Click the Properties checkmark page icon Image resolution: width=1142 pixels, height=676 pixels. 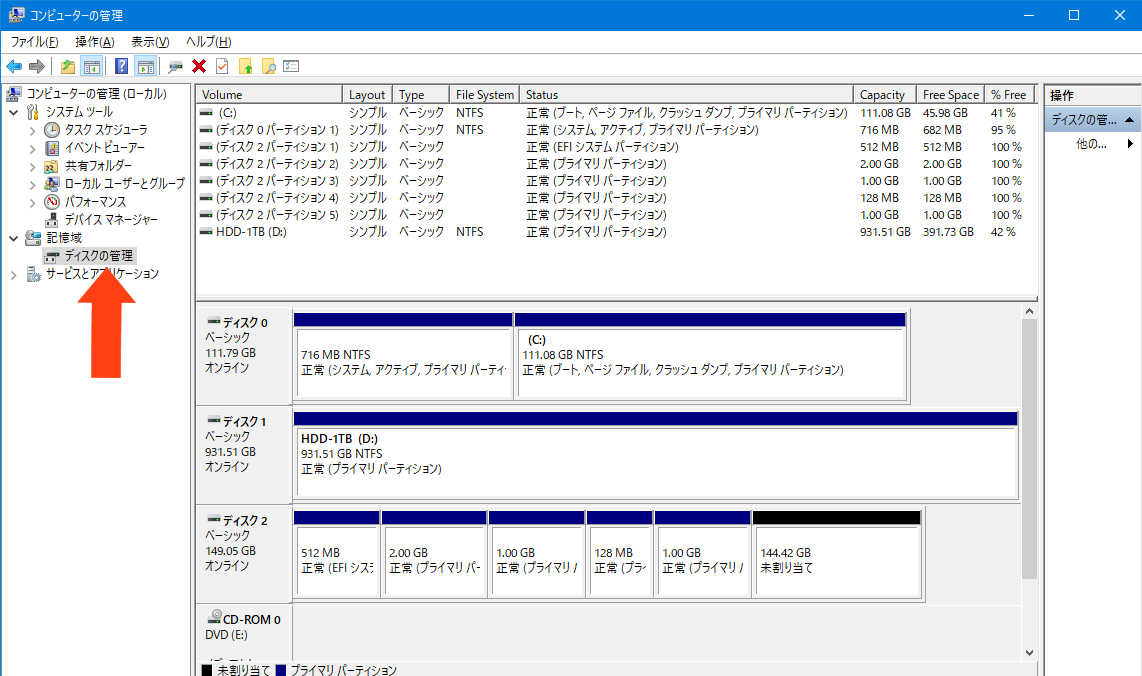222,67
